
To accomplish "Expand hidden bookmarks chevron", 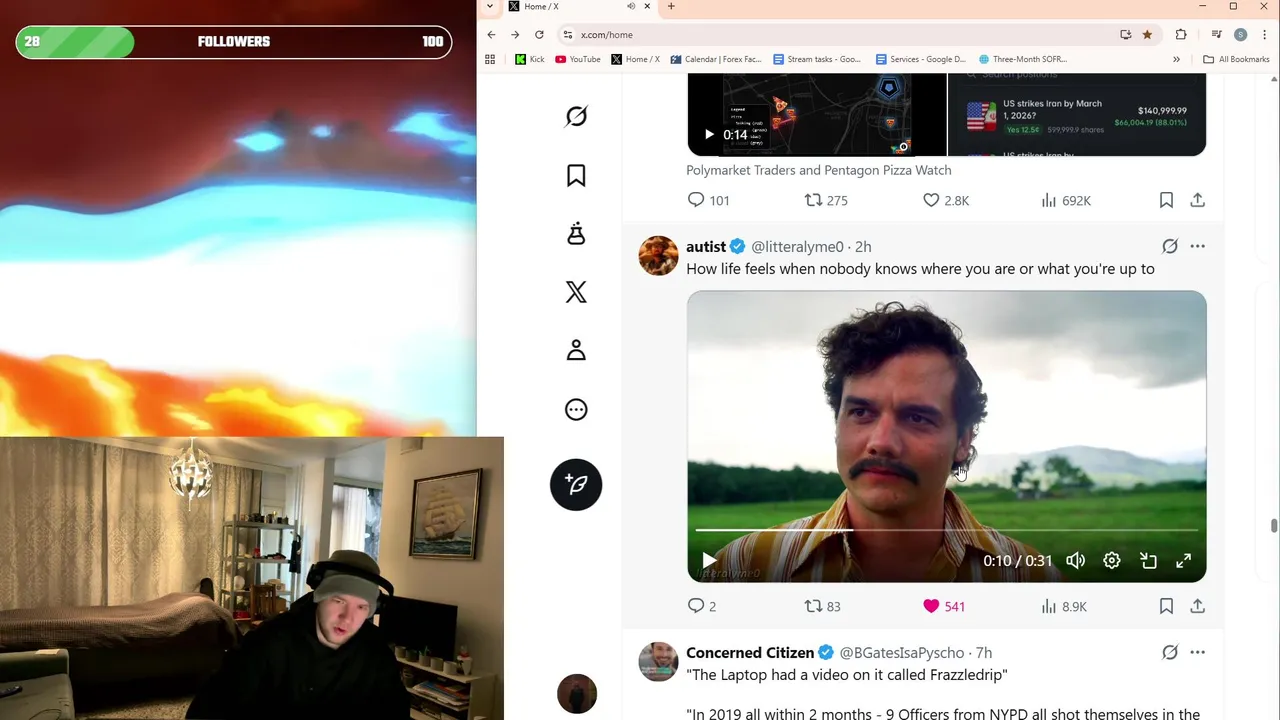I will click(1176, 59).
